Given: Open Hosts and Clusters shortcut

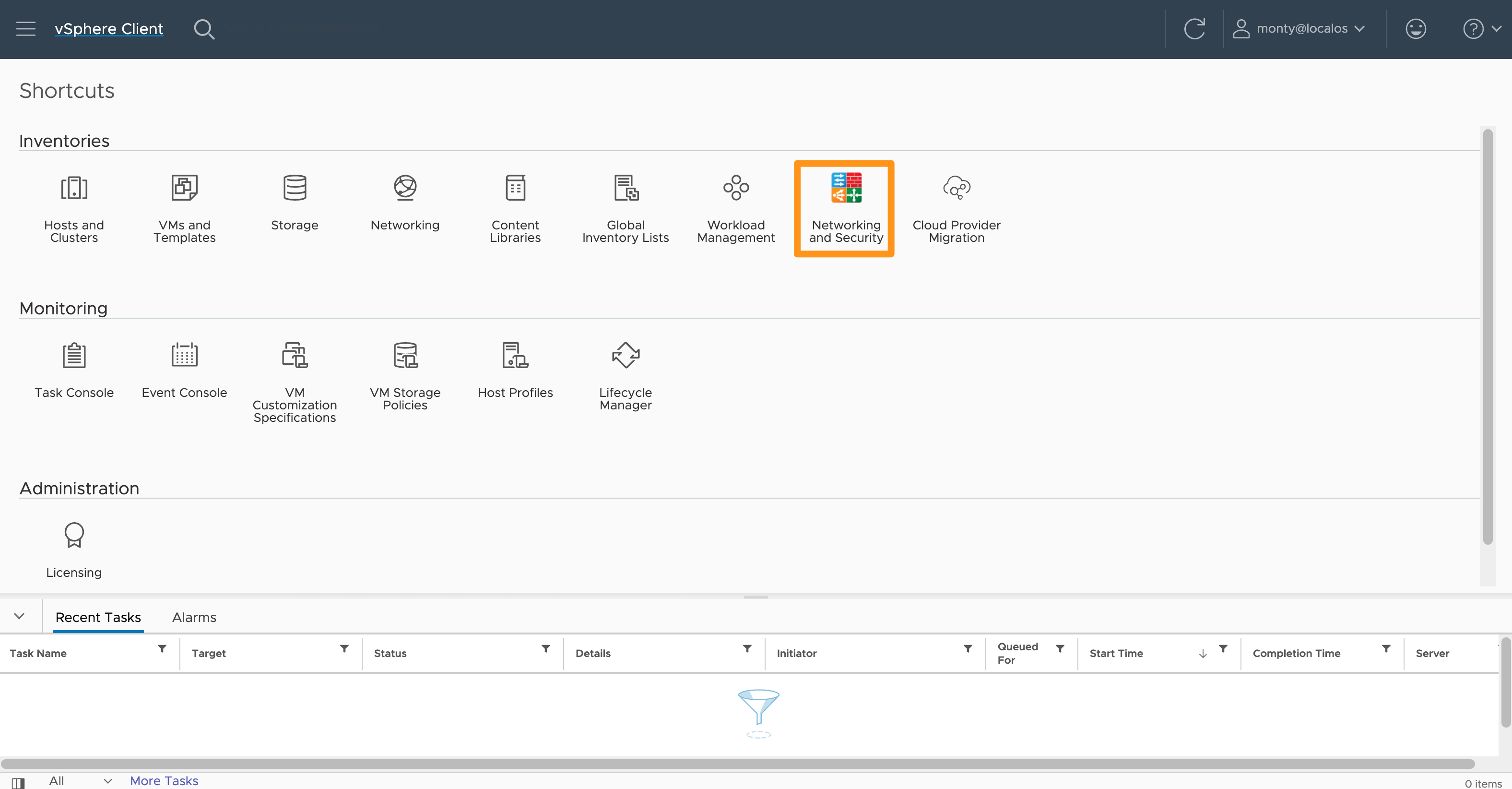Looking at the screenshot, I should 74,209.
